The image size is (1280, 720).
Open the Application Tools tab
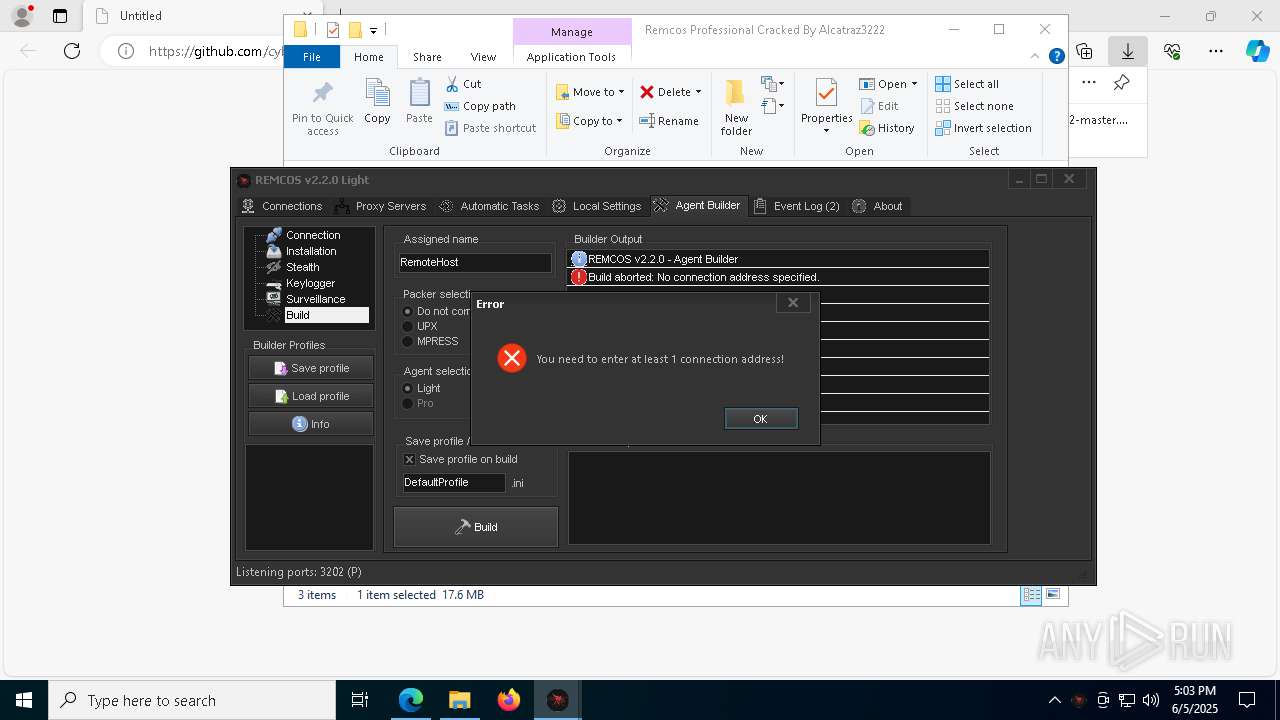571,57
